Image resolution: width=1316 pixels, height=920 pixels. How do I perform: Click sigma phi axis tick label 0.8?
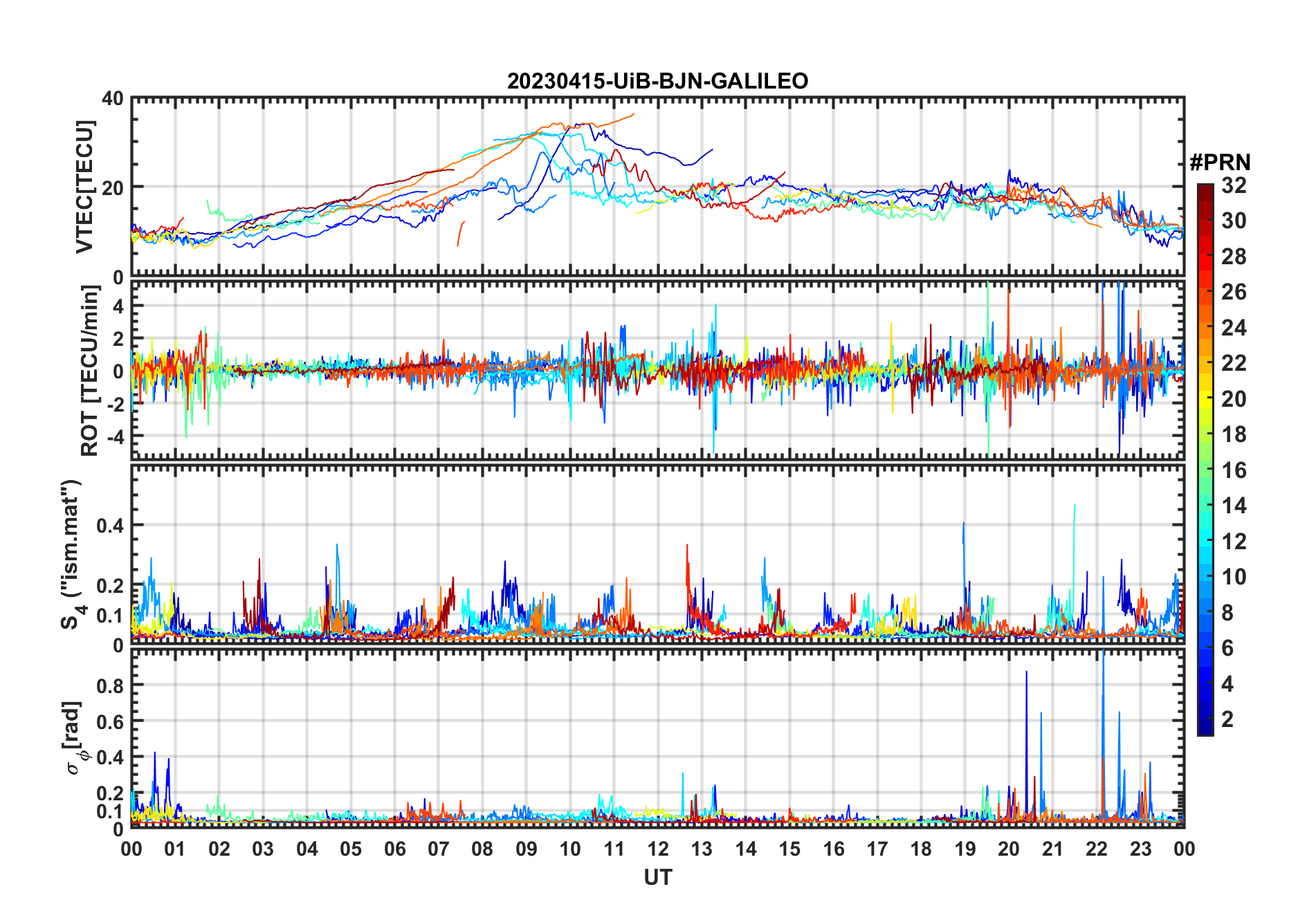110,686
